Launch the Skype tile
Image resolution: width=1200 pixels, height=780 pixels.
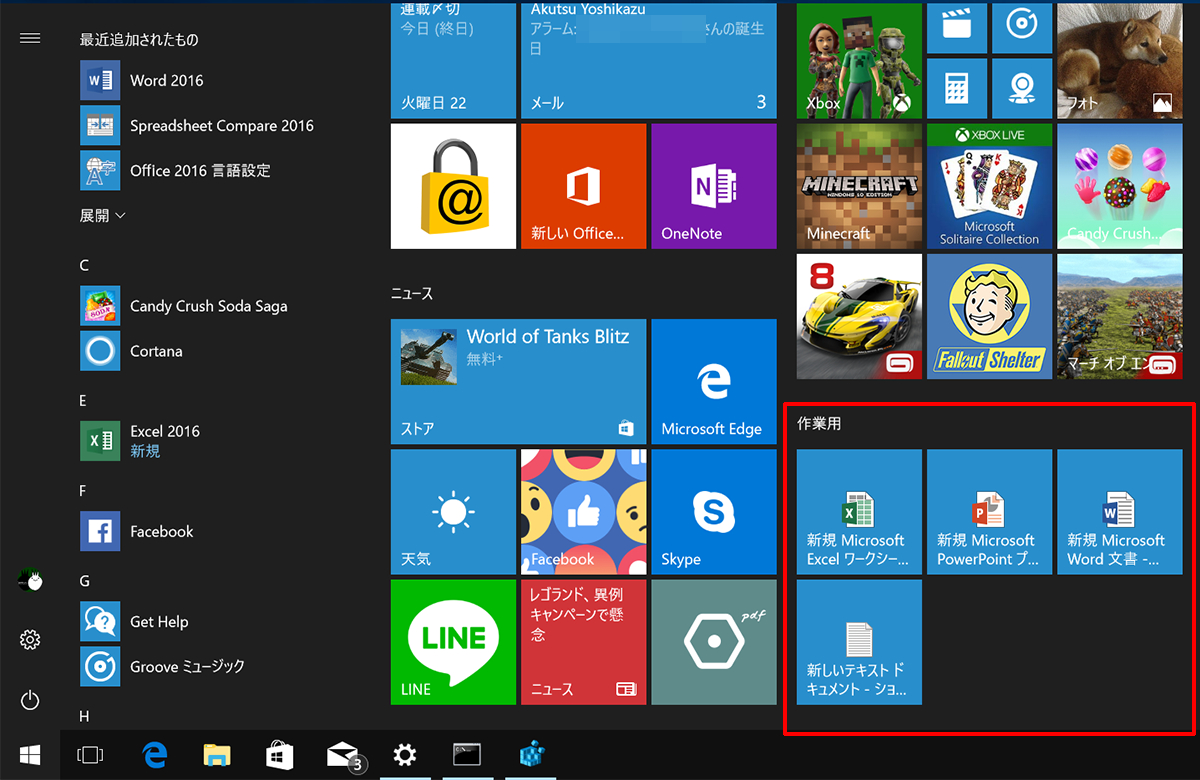pyautogui.click(x=713, y=512)
